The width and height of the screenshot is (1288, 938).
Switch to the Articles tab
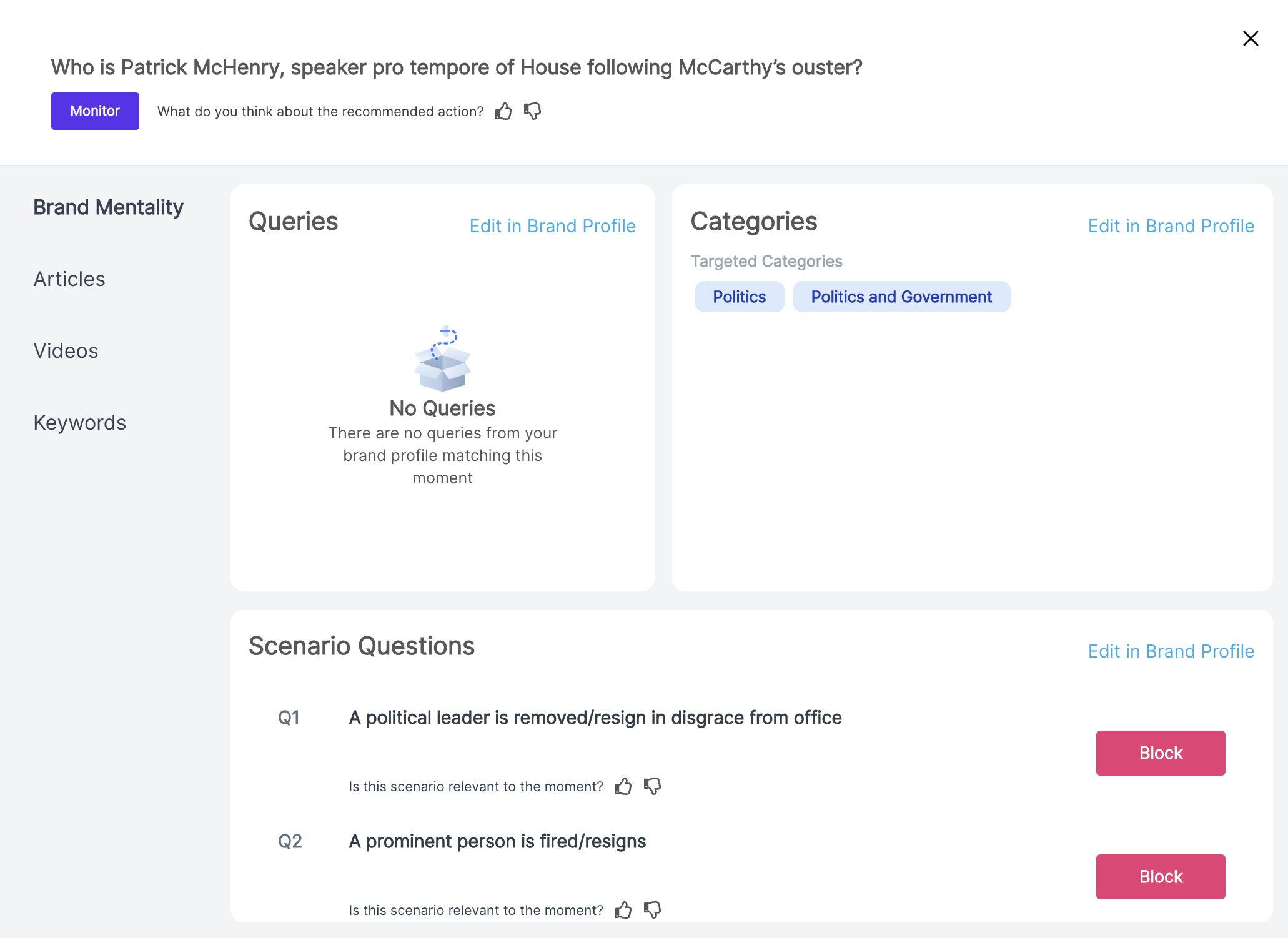coord(69,279)
